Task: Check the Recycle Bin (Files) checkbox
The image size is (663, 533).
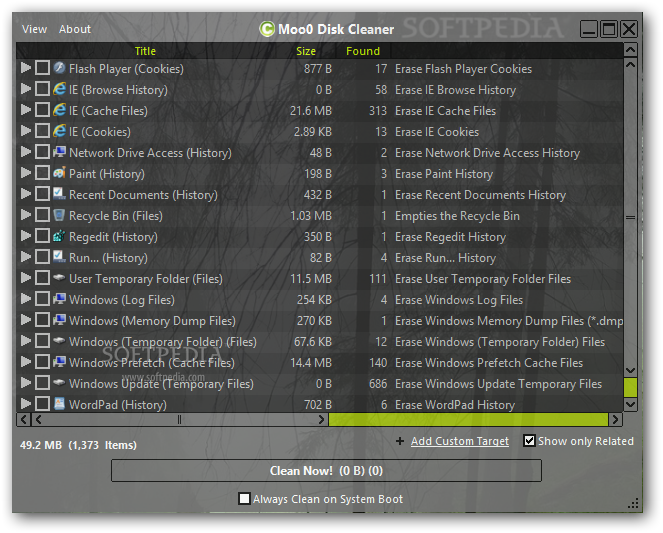Action: (x=42, y=215)
